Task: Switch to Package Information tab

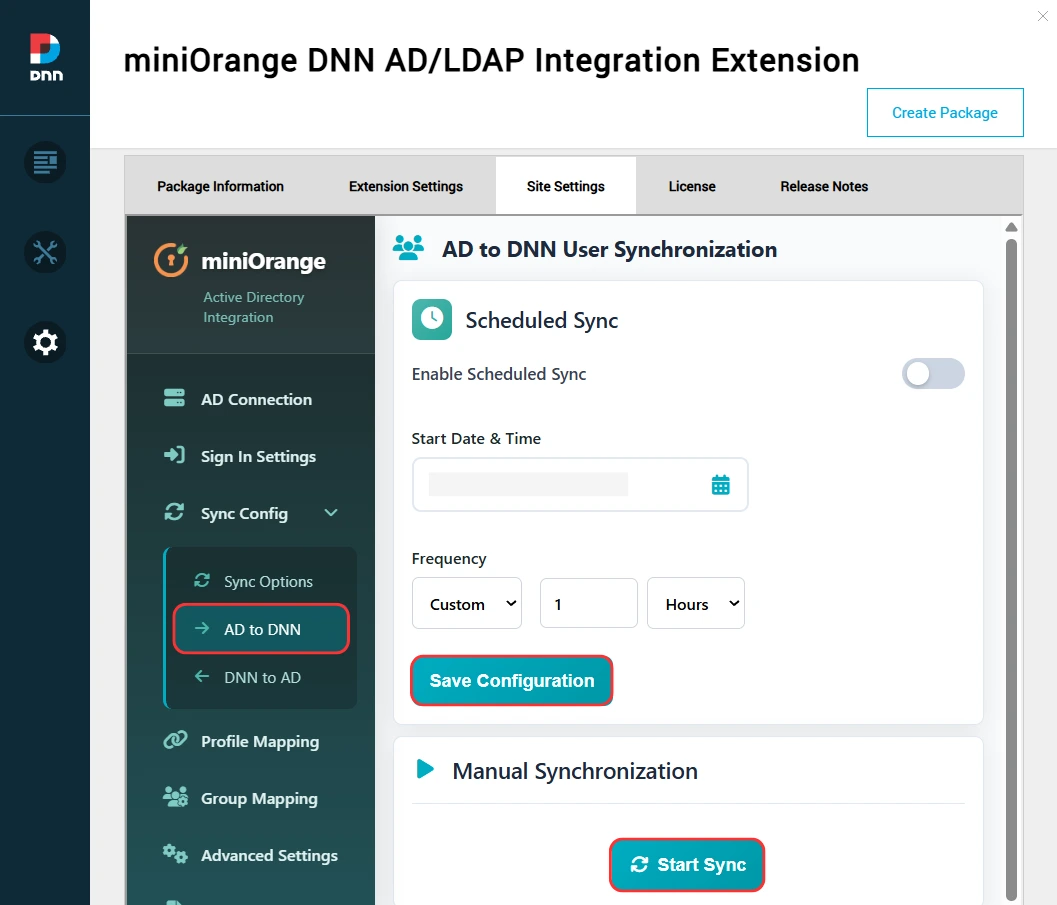Action: pyautogui.click(x=220, y=186)
